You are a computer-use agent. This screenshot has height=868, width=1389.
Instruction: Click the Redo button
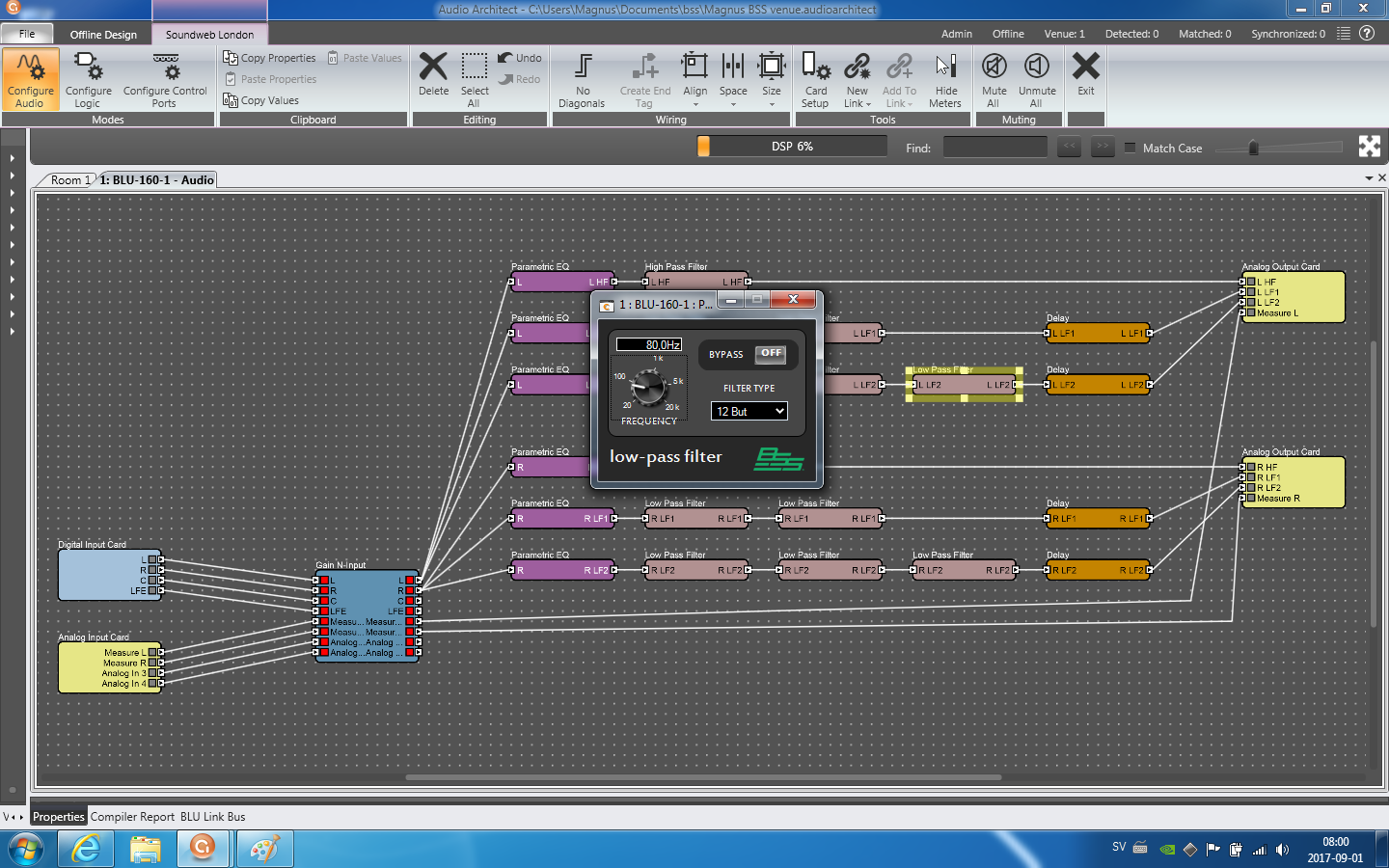520,79
